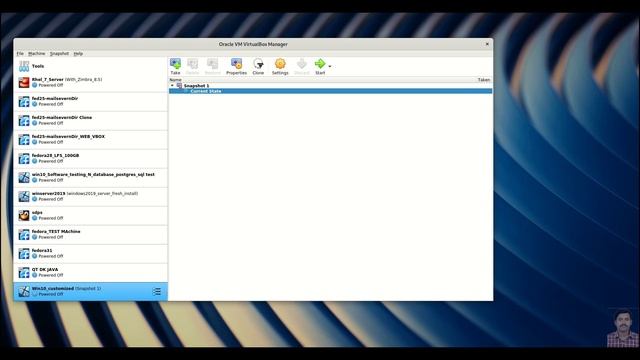Select the fed25-mailsevernDir_WEB_VBOX machine
This screenshot has height=360, width=640.
[x=91, y=139]
